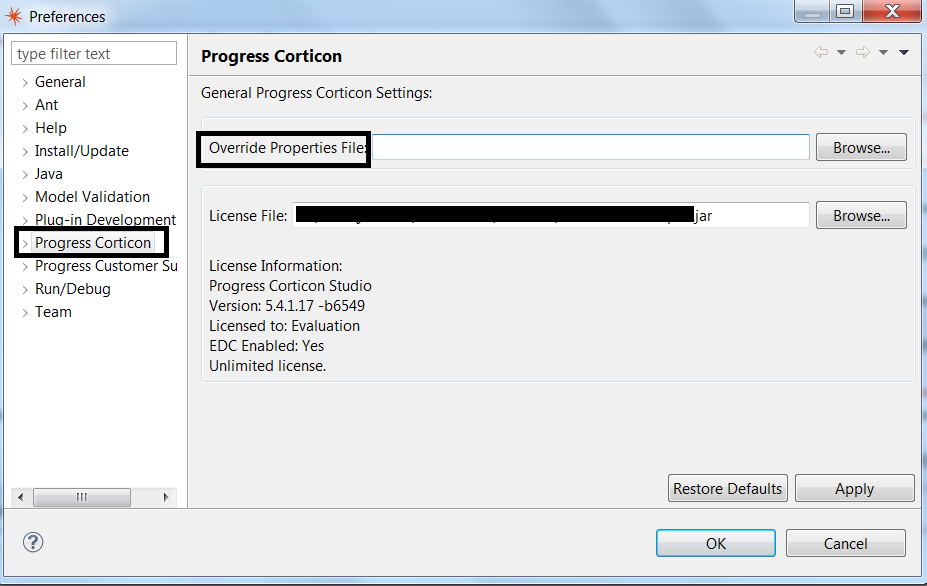Open the back history dropdown arrow
The height and width of the screenshot is (586, 927).
841,53
